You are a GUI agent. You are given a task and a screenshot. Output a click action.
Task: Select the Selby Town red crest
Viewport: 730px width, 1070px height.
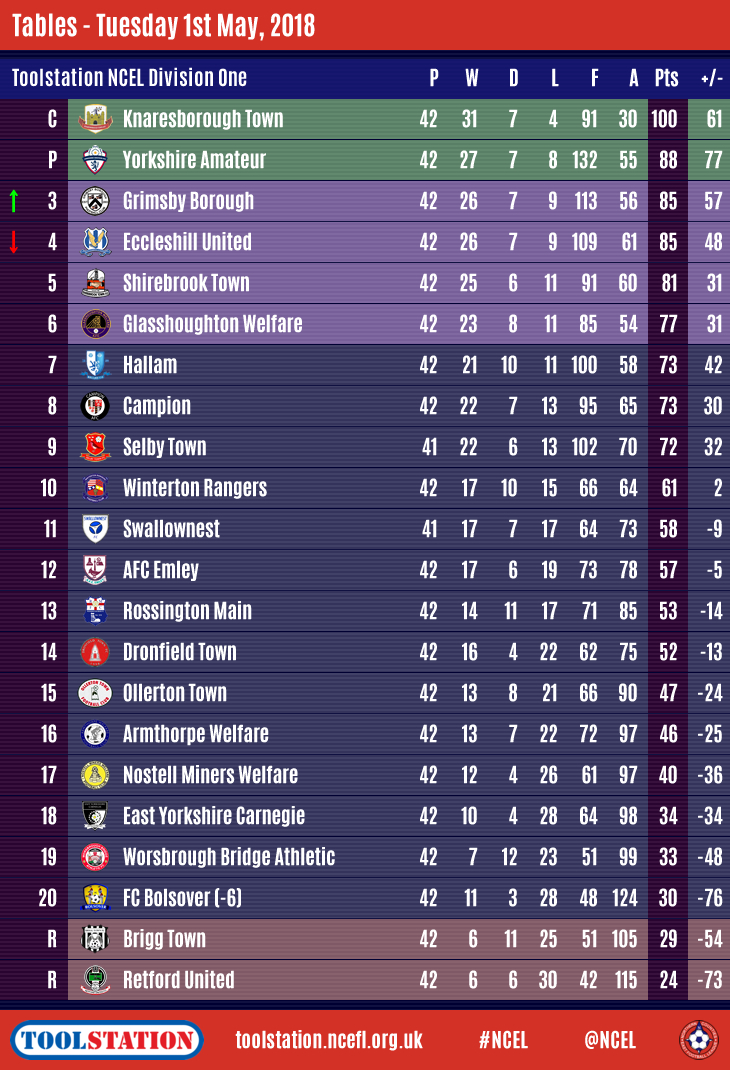(x=95, y=447)
